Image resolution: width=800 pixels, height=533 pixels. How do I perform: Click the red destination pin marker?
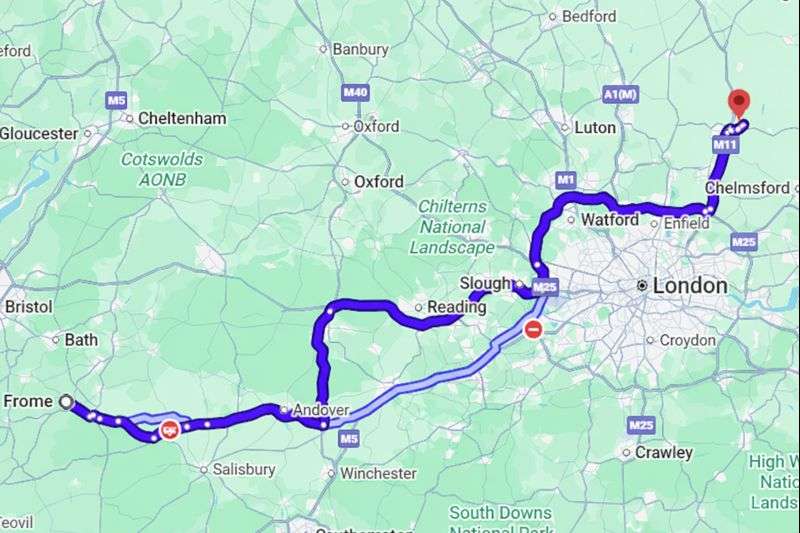point(739,104)
